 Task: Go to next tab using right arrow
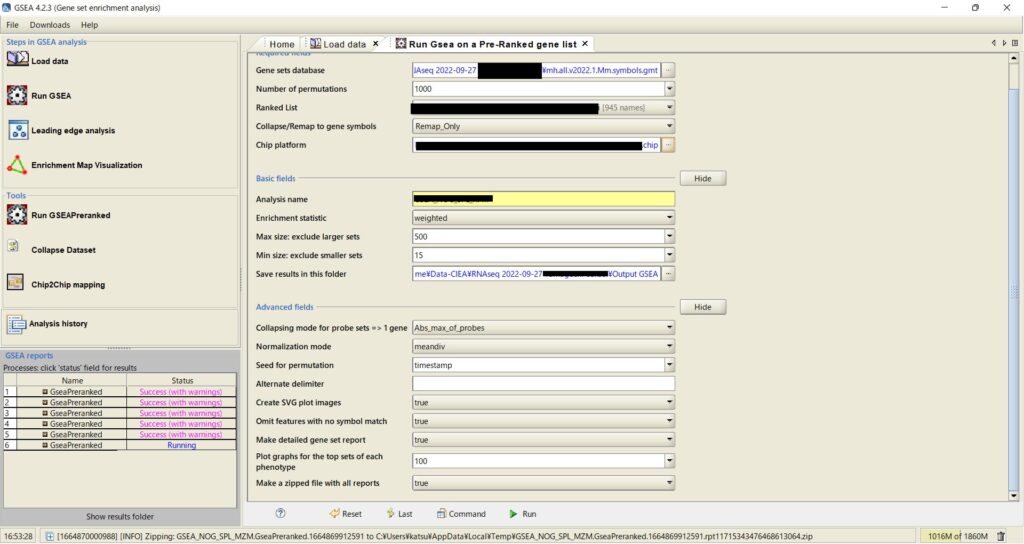[1004, 43]
